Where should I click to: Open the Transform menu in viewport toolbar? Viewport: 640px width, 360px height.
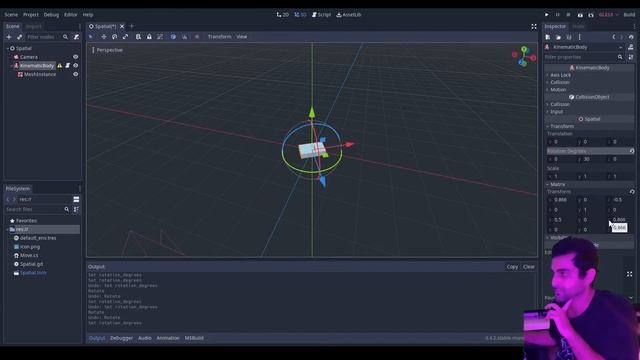coord(220,37)
